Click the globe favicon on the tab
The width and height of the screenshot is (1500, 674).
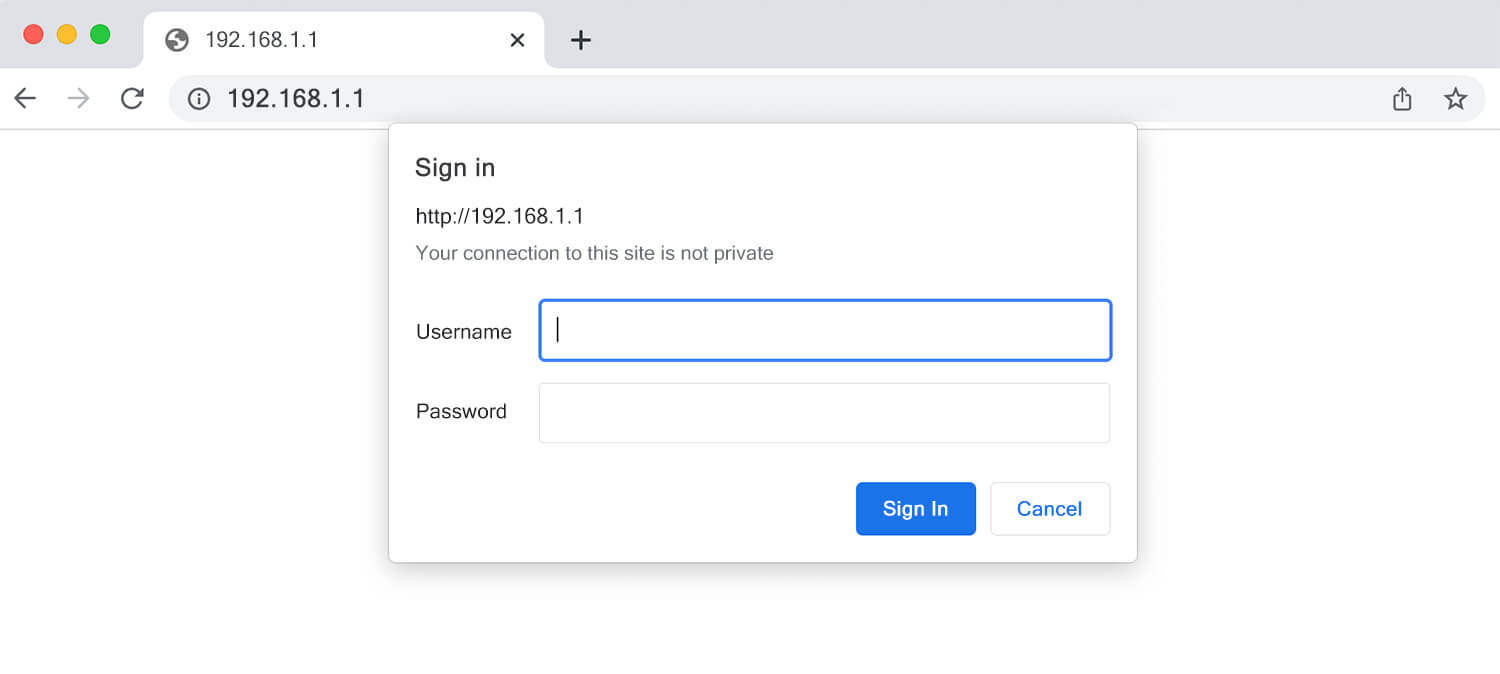click(x=177, y=40)
